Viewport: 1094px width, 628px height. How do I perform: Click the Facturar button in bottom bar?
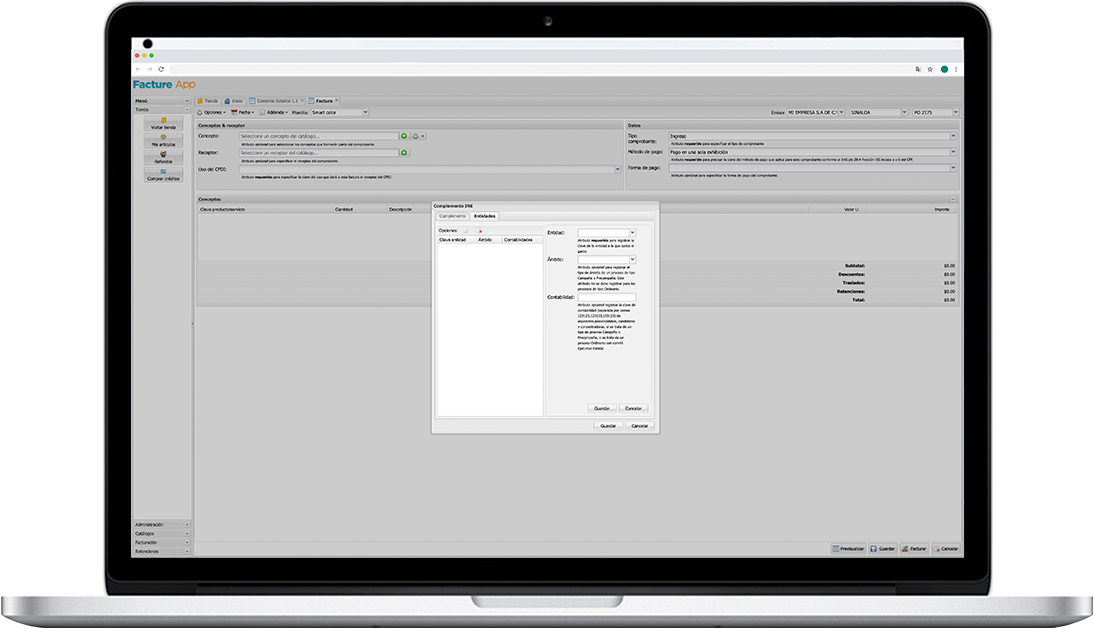point(915,549)
